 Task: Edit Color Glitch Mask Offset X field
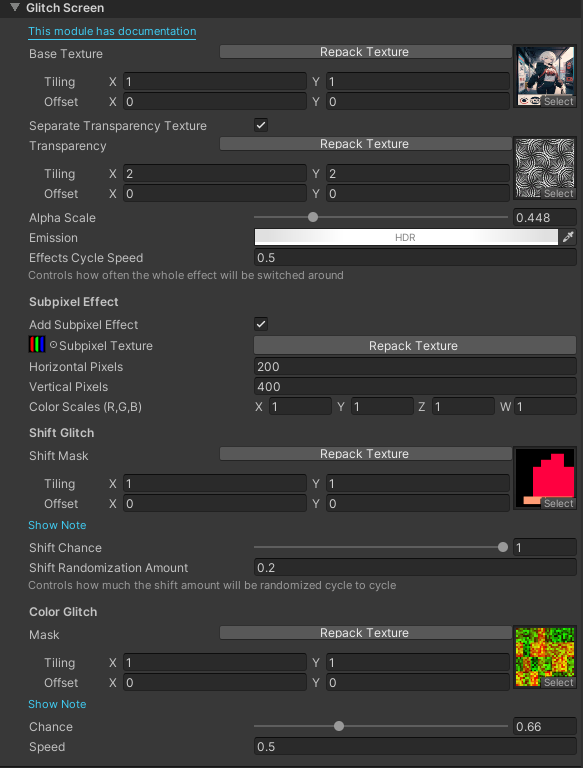click(215, 682)
